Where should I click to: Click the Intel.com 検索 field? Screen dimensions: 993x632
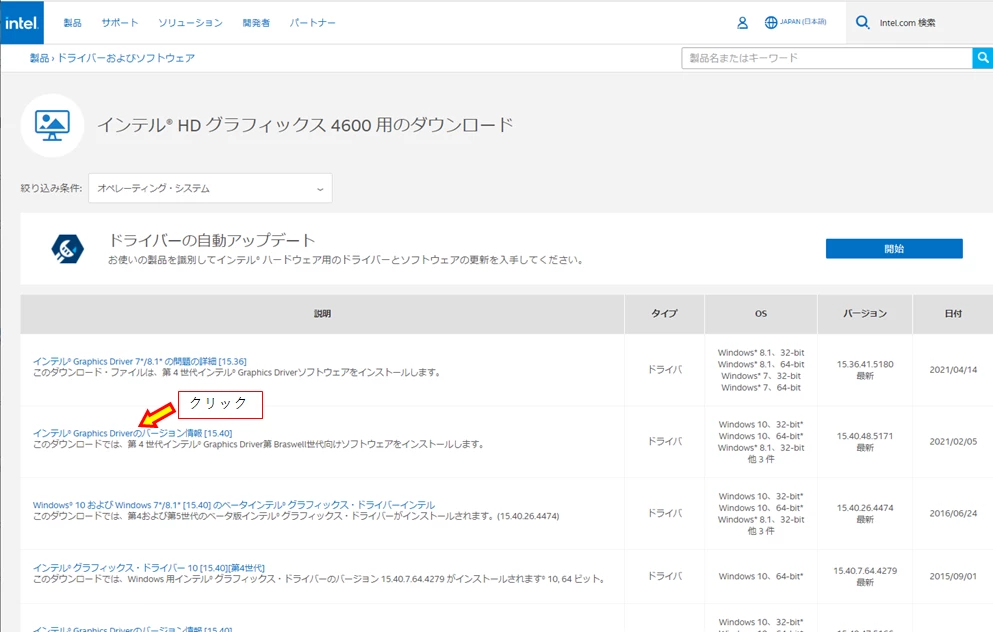tap(907, 23)
